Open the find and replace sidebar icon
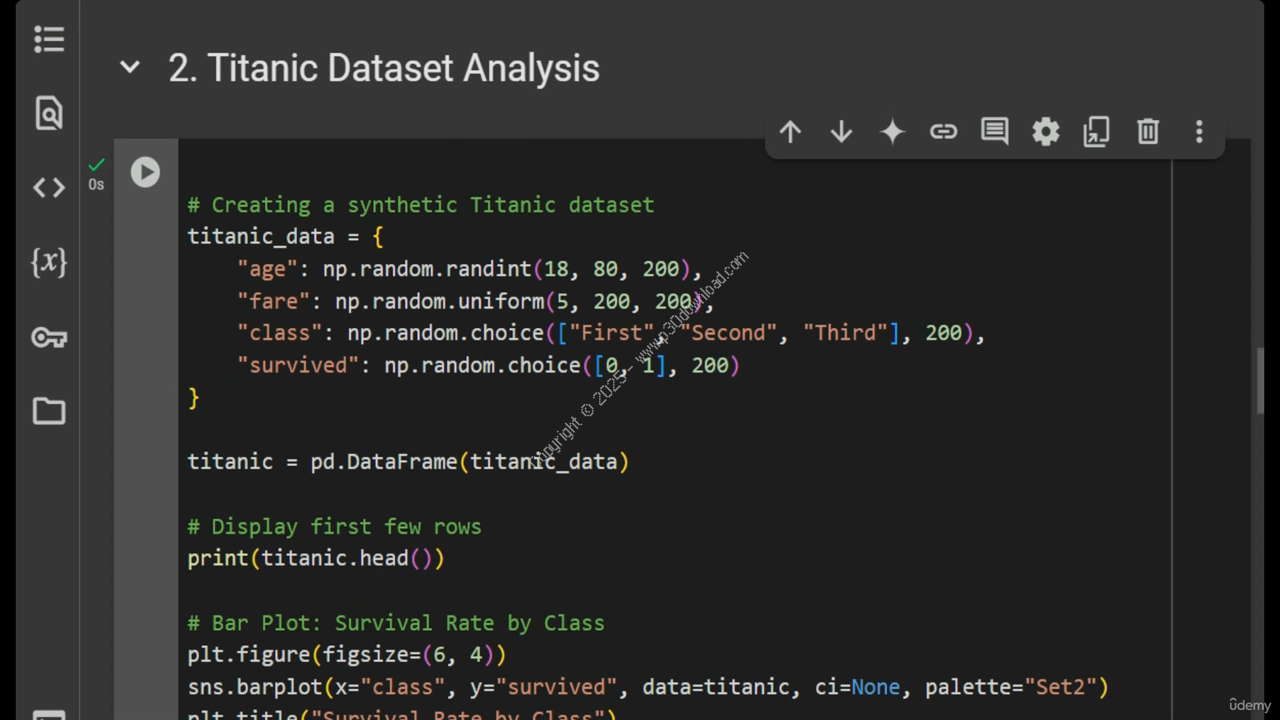This screenshot has height=720, width=1280. tap(48, 113)
